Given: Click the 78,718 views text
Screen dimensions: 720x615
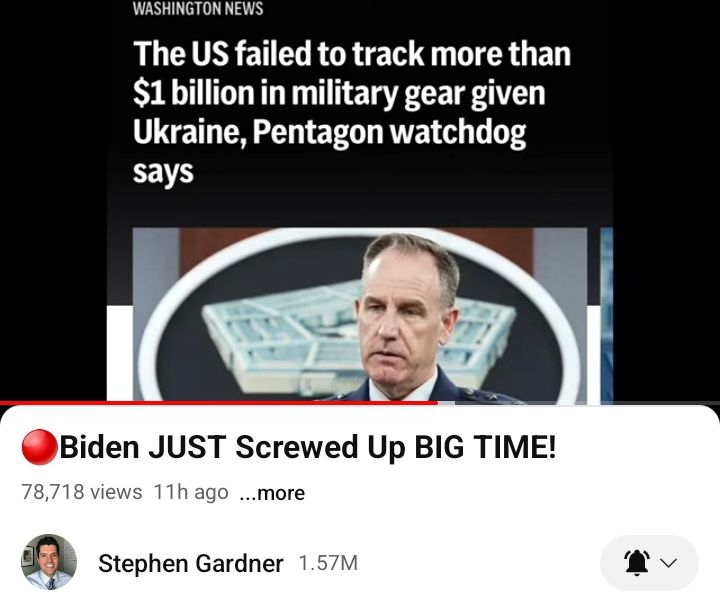Looking at the screenshot, I should tap(82, 492).
